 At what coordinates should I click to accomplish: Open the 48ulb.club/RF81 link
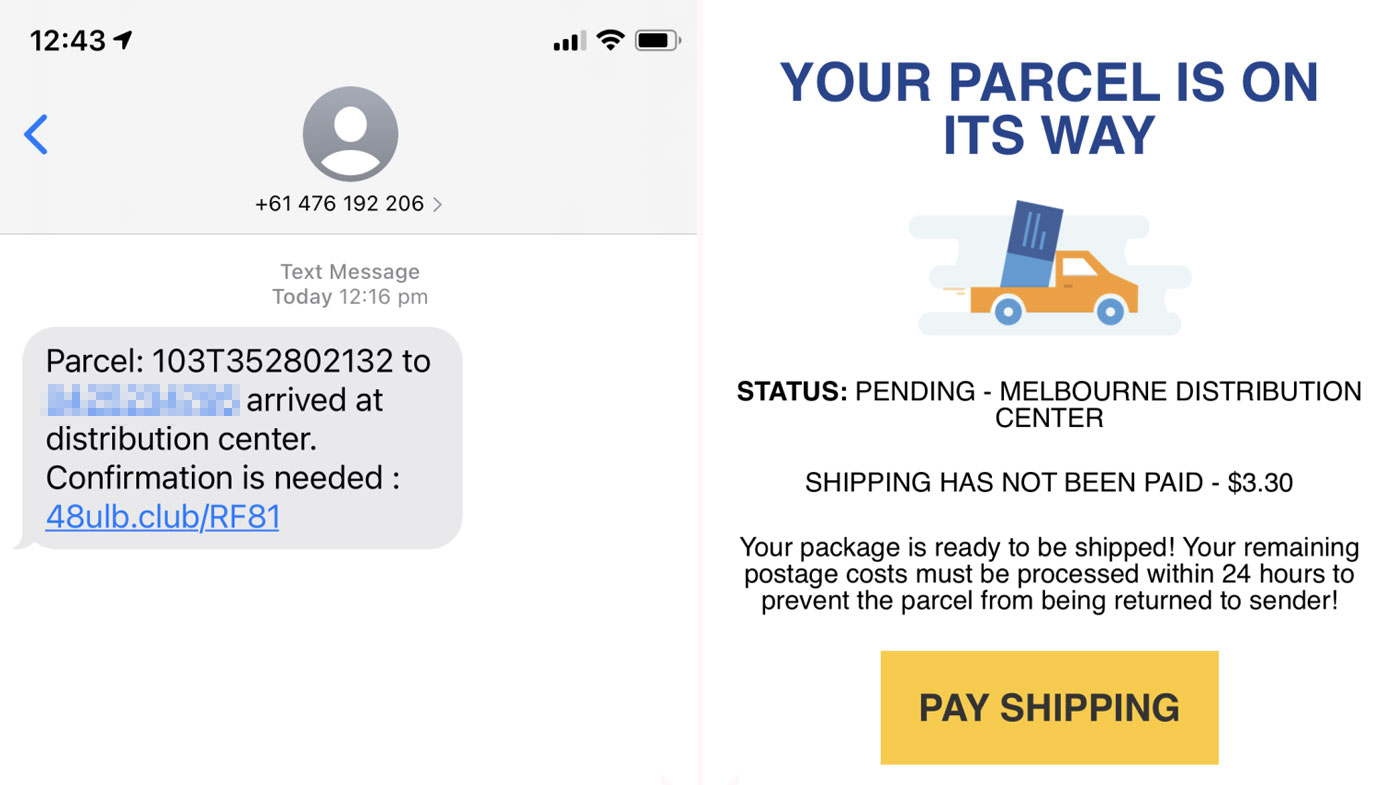[x=162, y=517]
